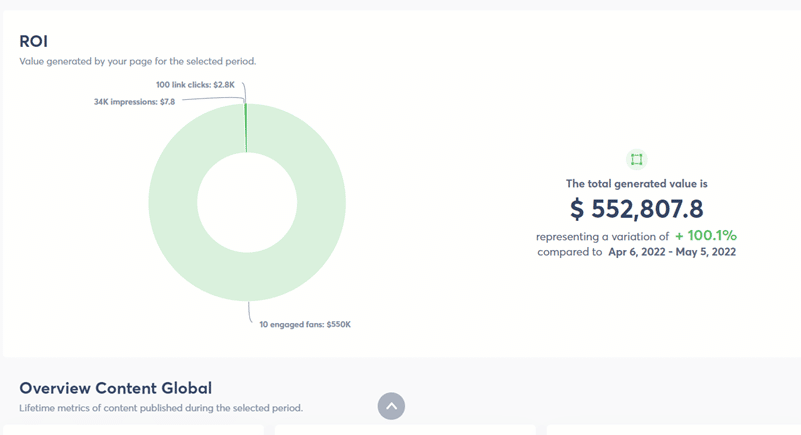
Task: Click the "Lifetime metrics of content" description
Action: [160, 408]
